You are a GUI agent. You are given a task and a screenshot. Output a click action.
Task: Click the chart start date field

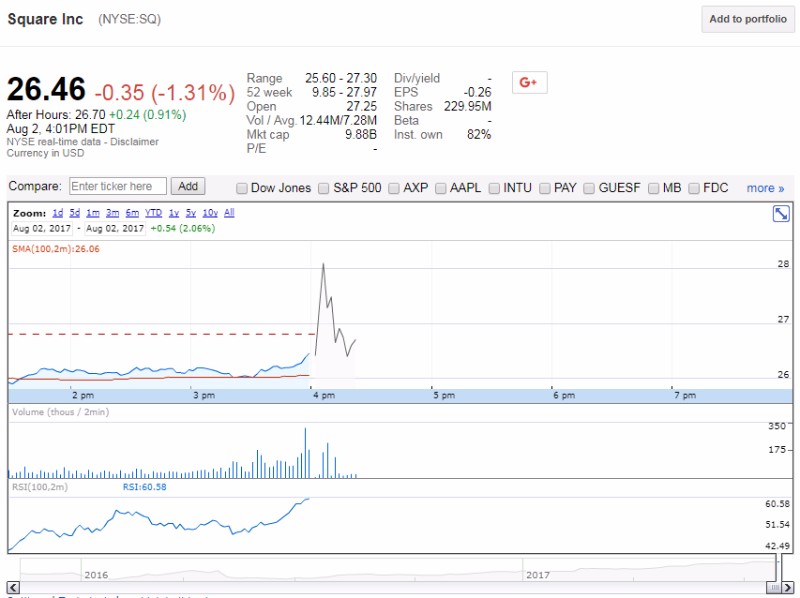[42, 229]
